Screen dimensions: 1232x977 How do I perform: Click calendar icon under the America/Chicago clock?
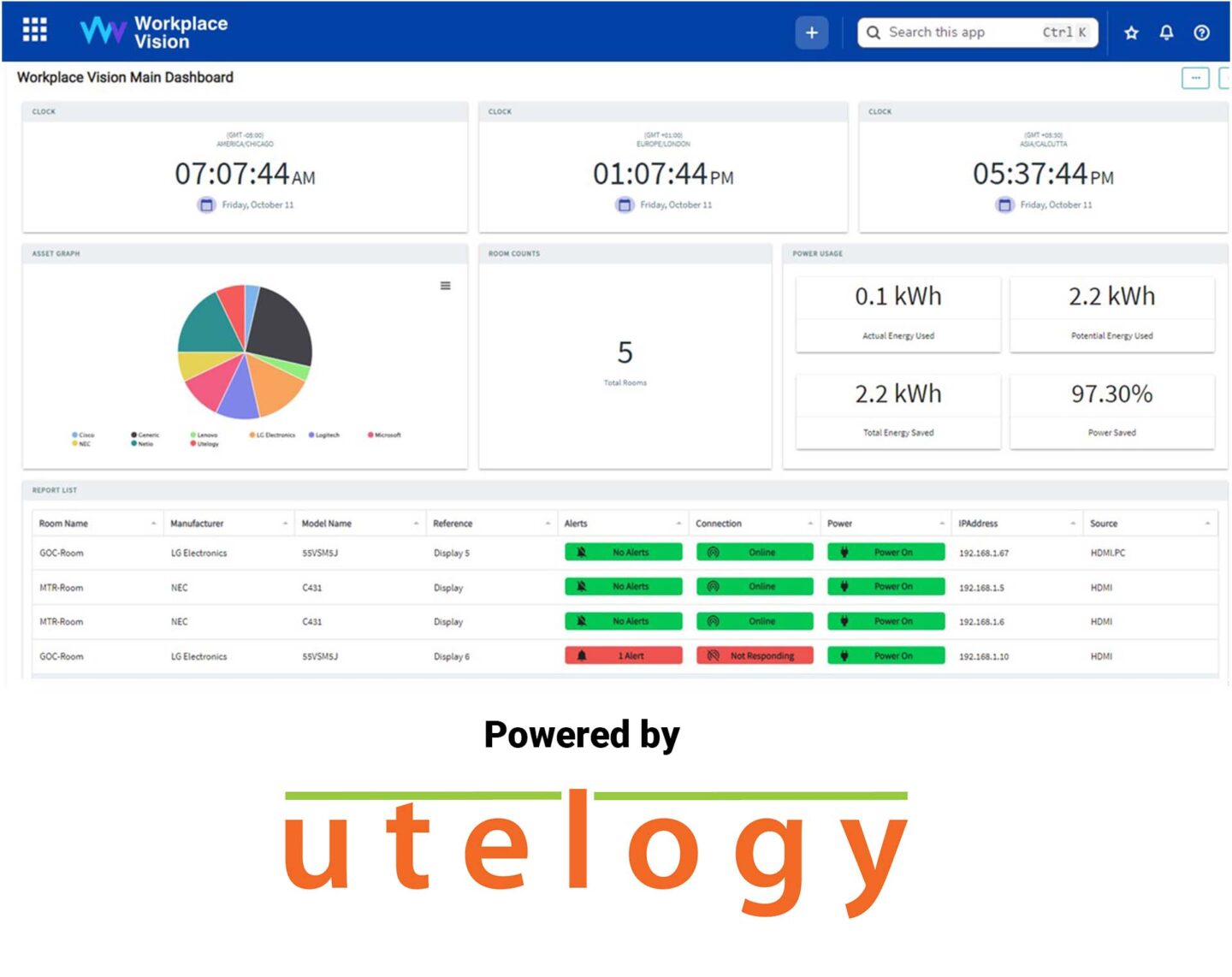206,205
